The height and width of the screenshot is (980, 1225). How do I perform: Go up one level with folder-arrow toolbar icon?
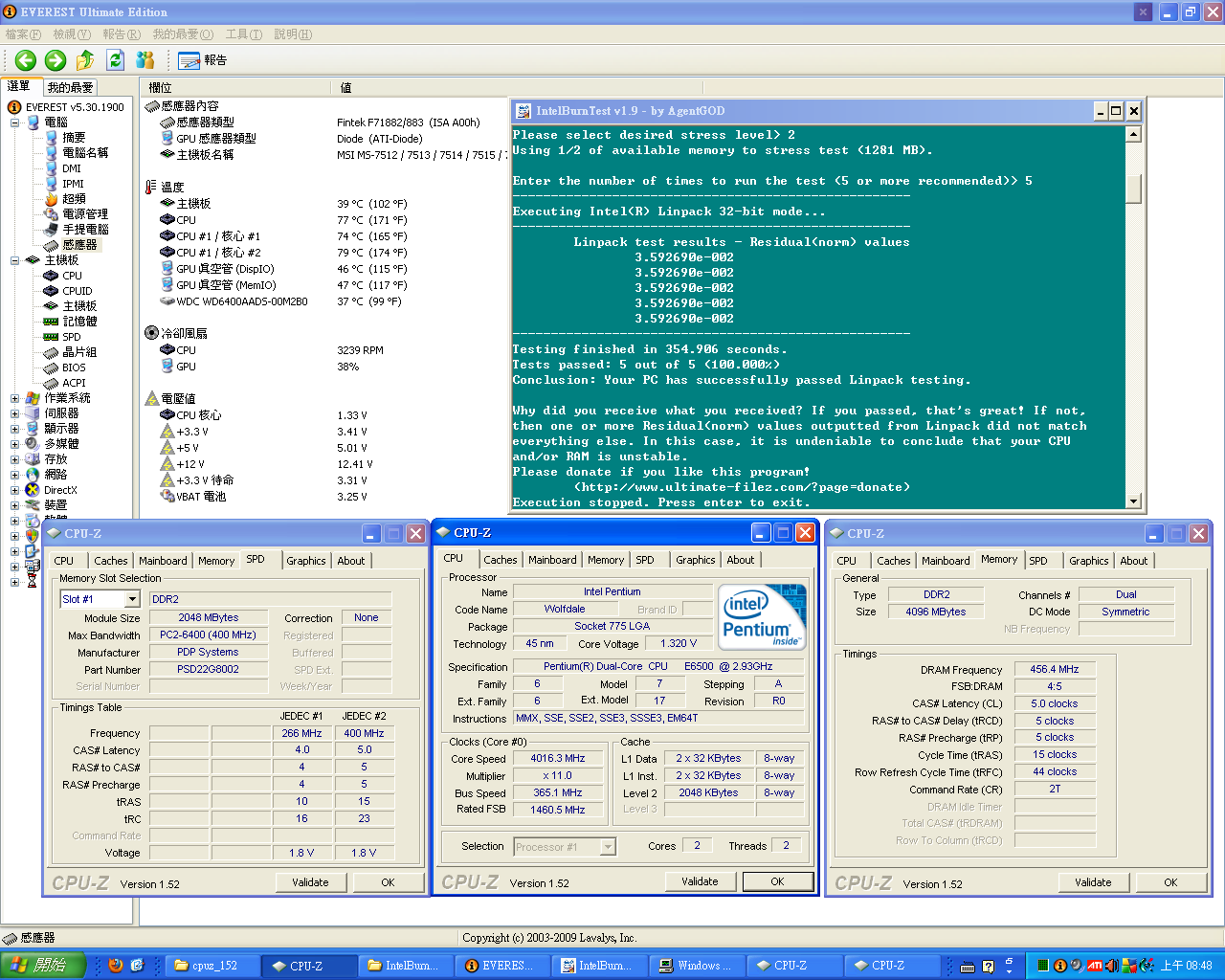[85, 60]
